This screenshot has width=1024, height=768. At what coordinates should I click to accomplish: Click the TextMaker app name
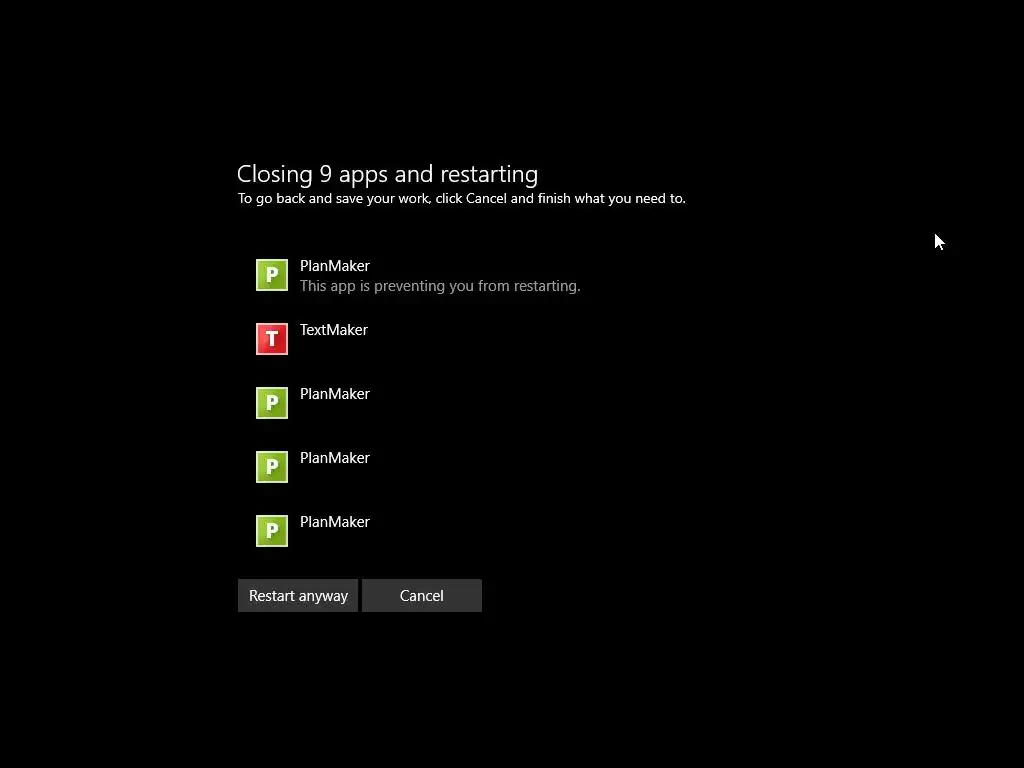click(334, 330)
